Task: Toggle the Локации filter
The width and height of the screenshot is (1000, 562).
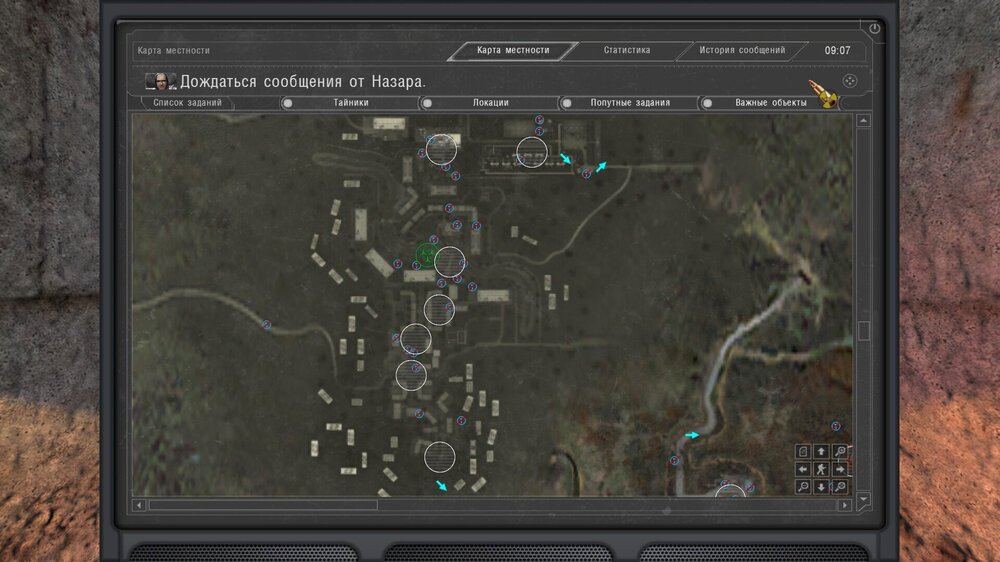Action: [490, 103]
